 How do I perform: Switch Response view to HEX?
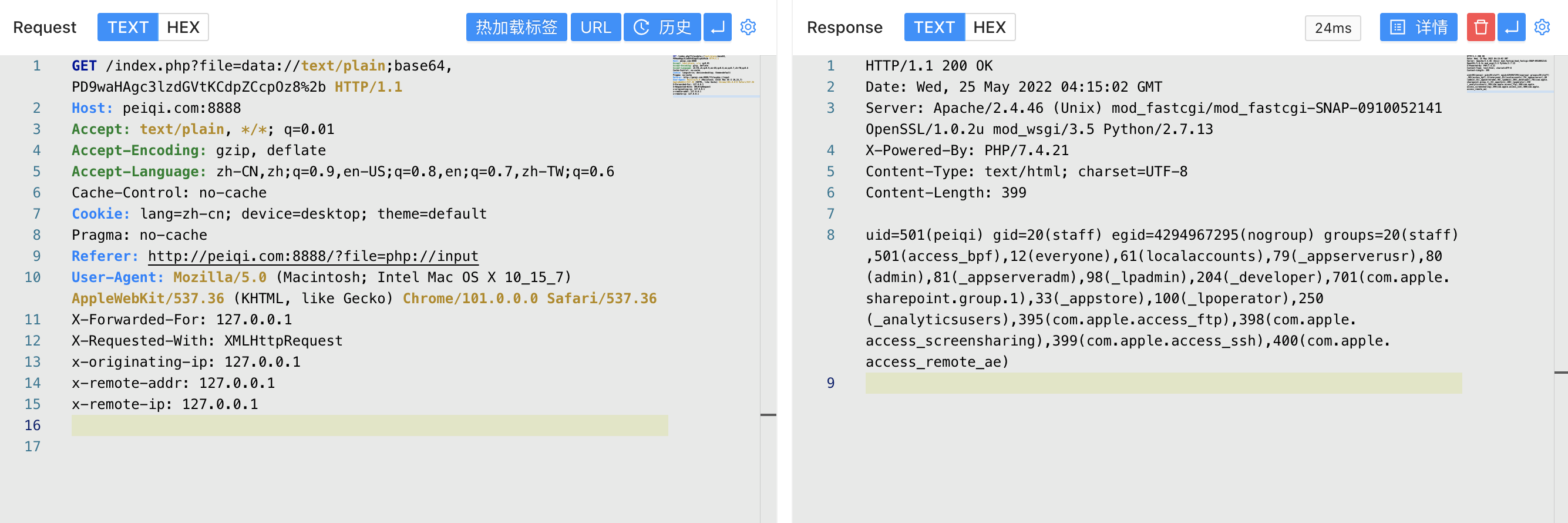(989, 28)
